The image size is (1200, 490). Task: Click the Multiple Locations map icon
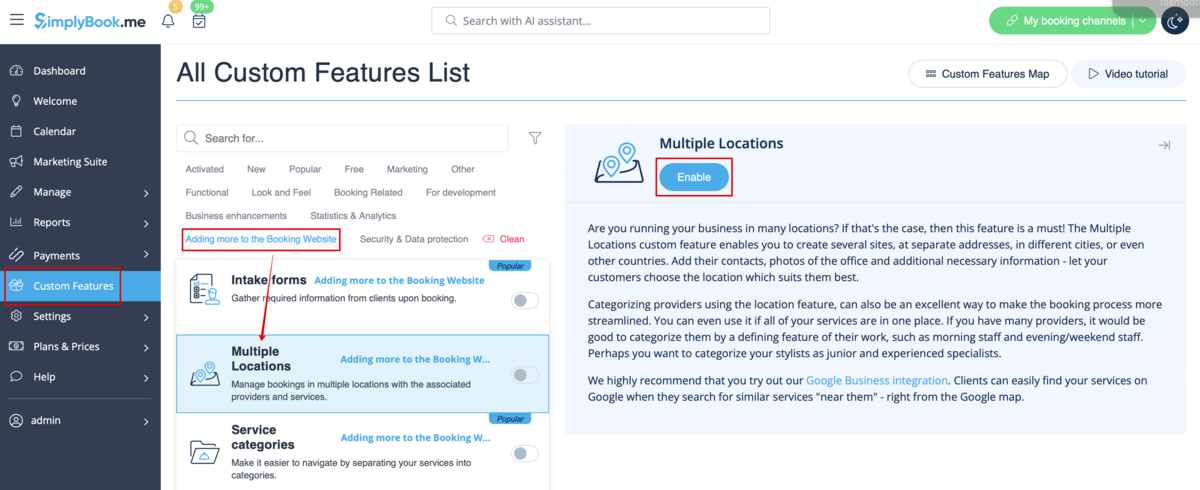(x=619, y=164)
